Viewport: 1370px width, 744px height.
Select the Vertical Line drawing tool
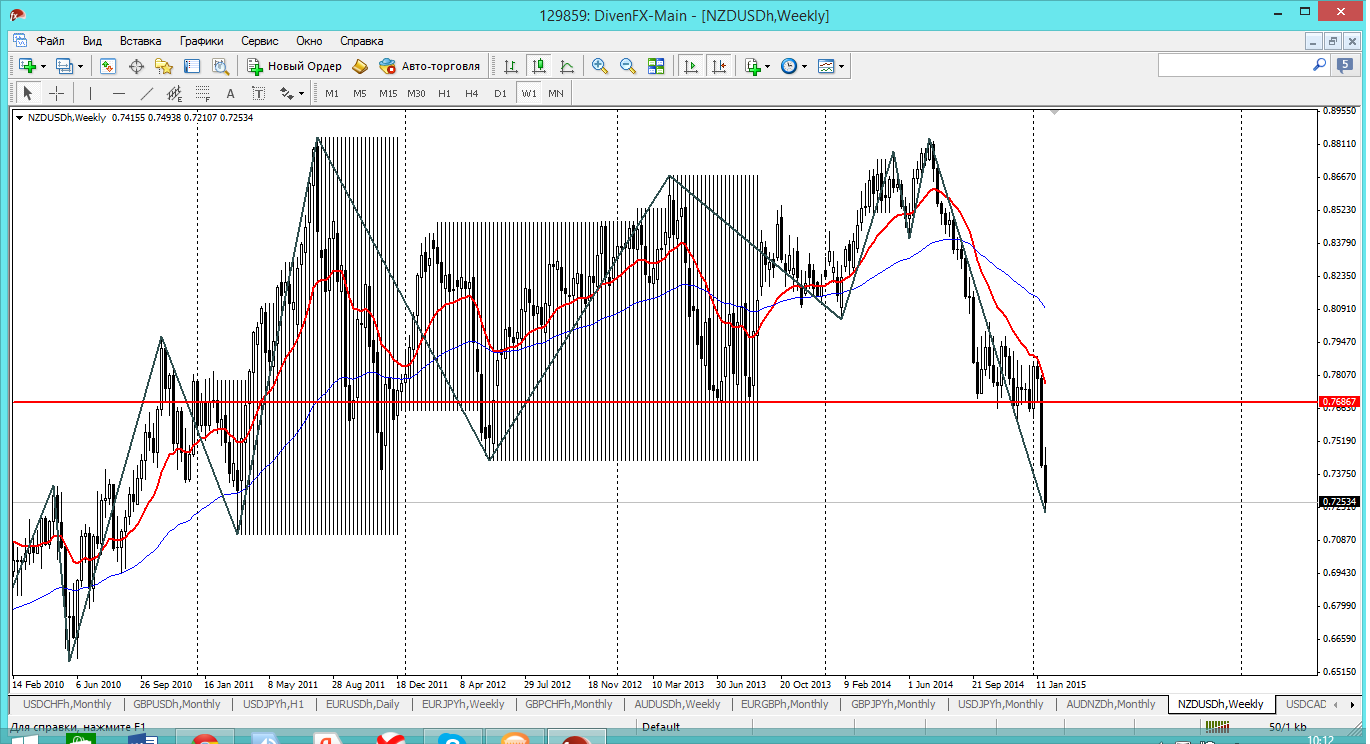coord(90,93)
